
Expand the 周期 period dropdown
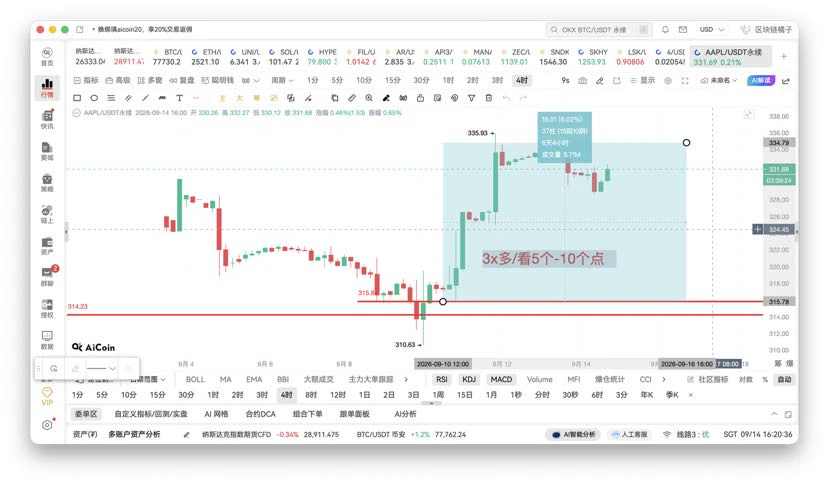pos(282,80)
